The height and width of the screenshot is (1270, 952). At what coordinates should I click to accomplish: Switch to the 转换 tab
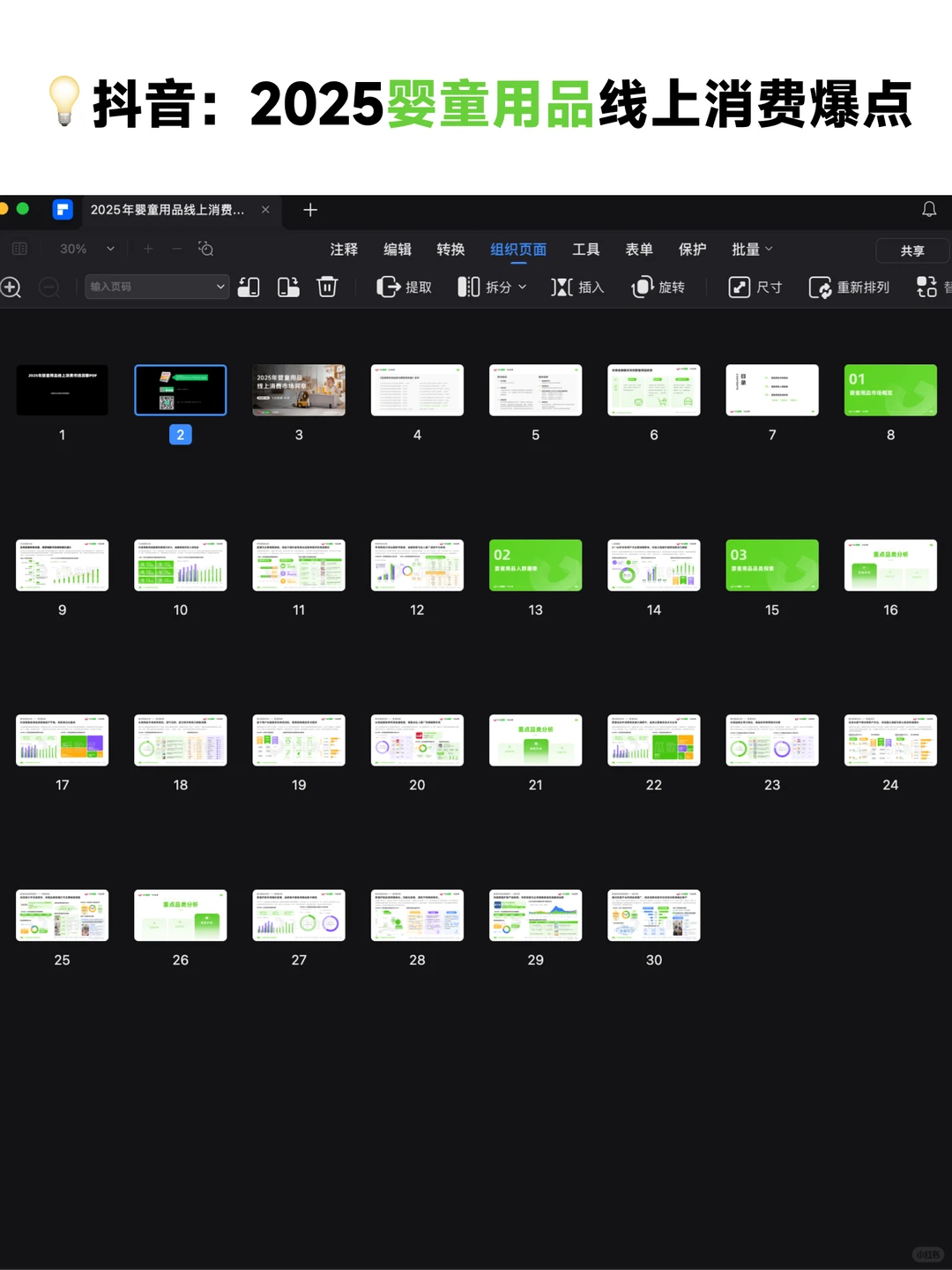pyautogui.click(x=450, y=250)
